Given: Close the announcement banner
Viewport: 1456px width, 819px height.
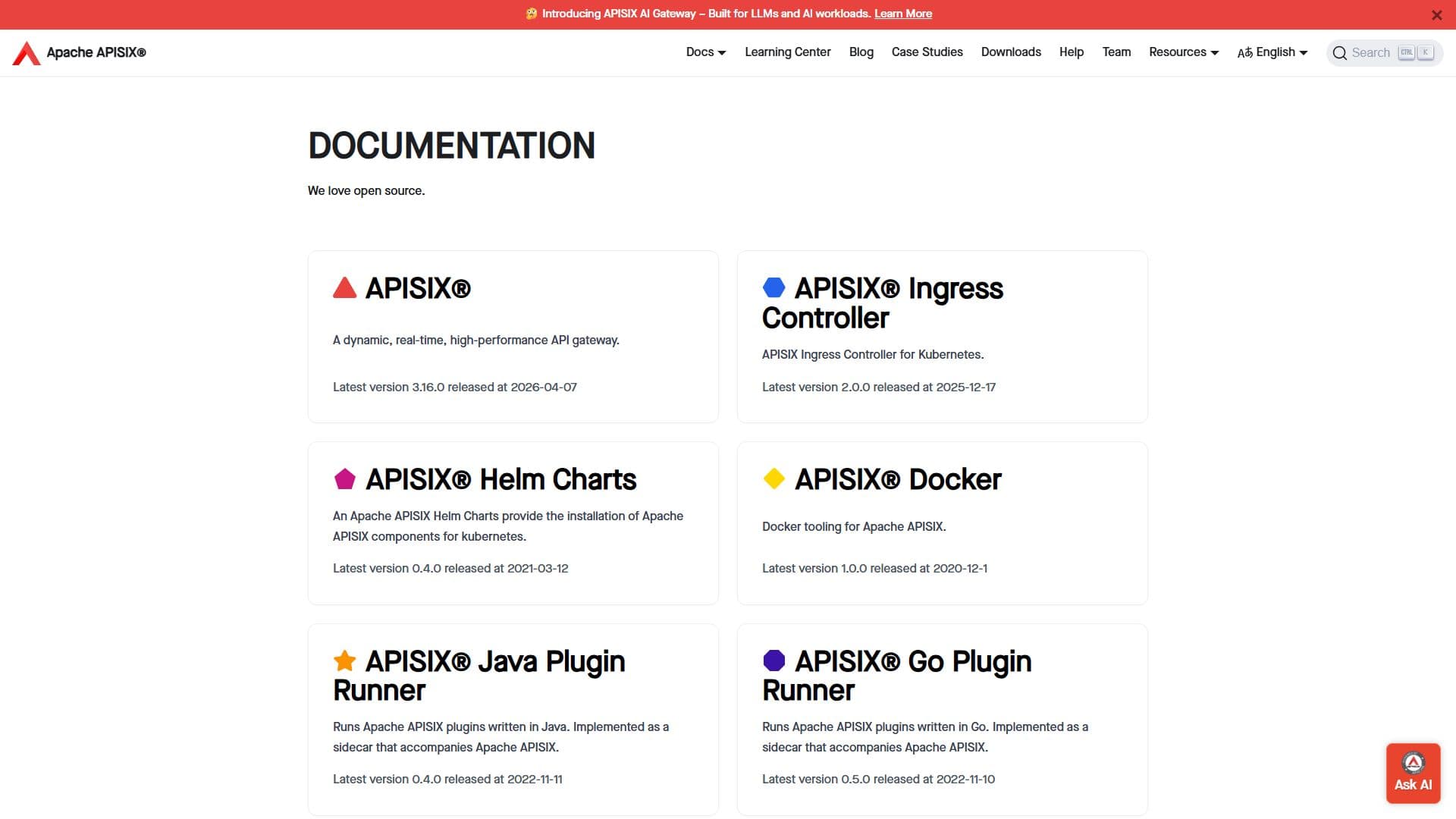Looking at the screenshot, I should point(1436,15).
